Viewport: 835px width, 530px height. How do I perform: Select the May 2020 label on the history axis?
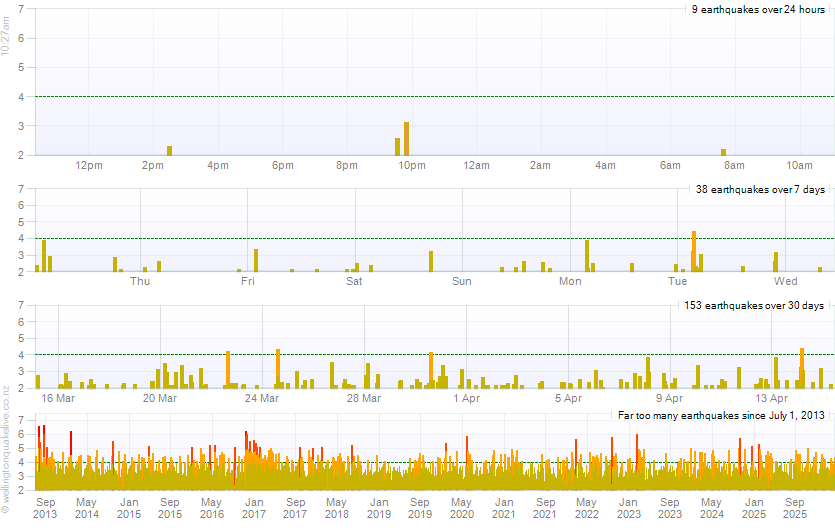pyautogui.click(x=461, y=508)
